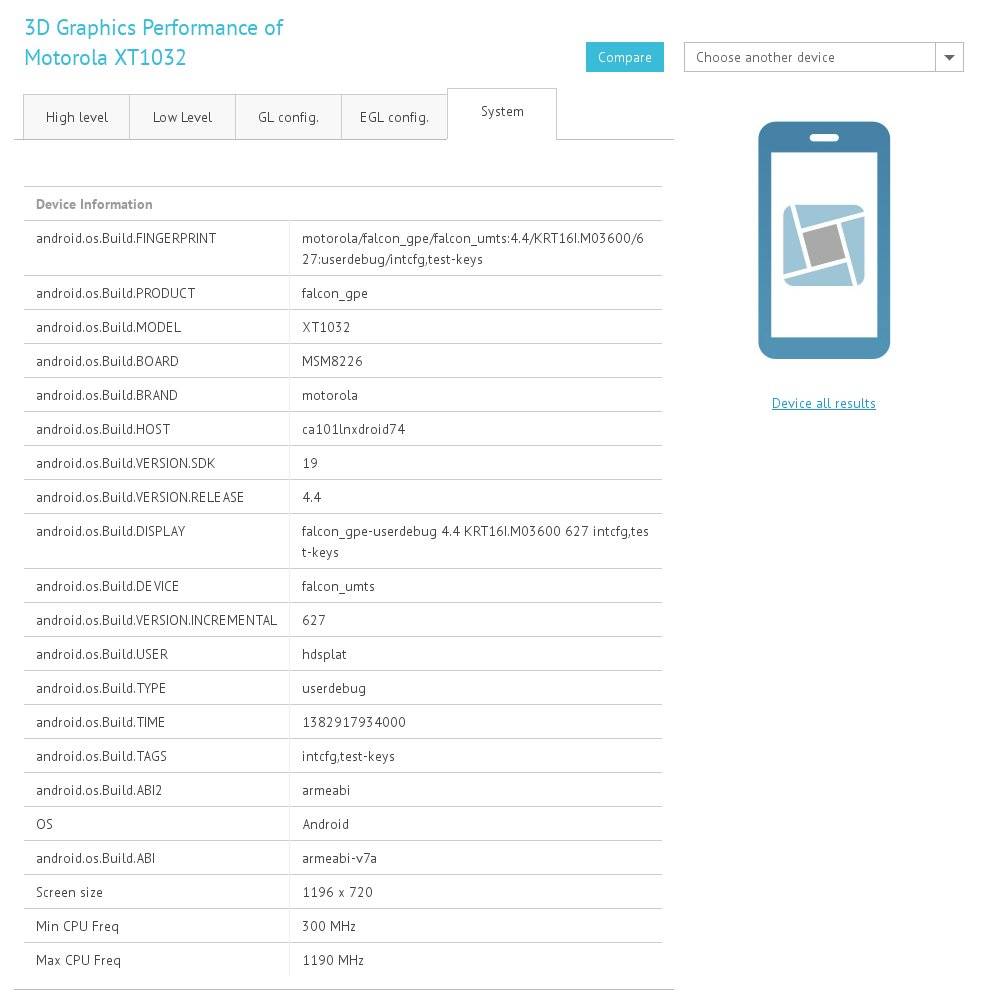This screenshot has width=981, height=997.
Task: Click android.os.Build.TYPE label
Action: pos(100,689)
